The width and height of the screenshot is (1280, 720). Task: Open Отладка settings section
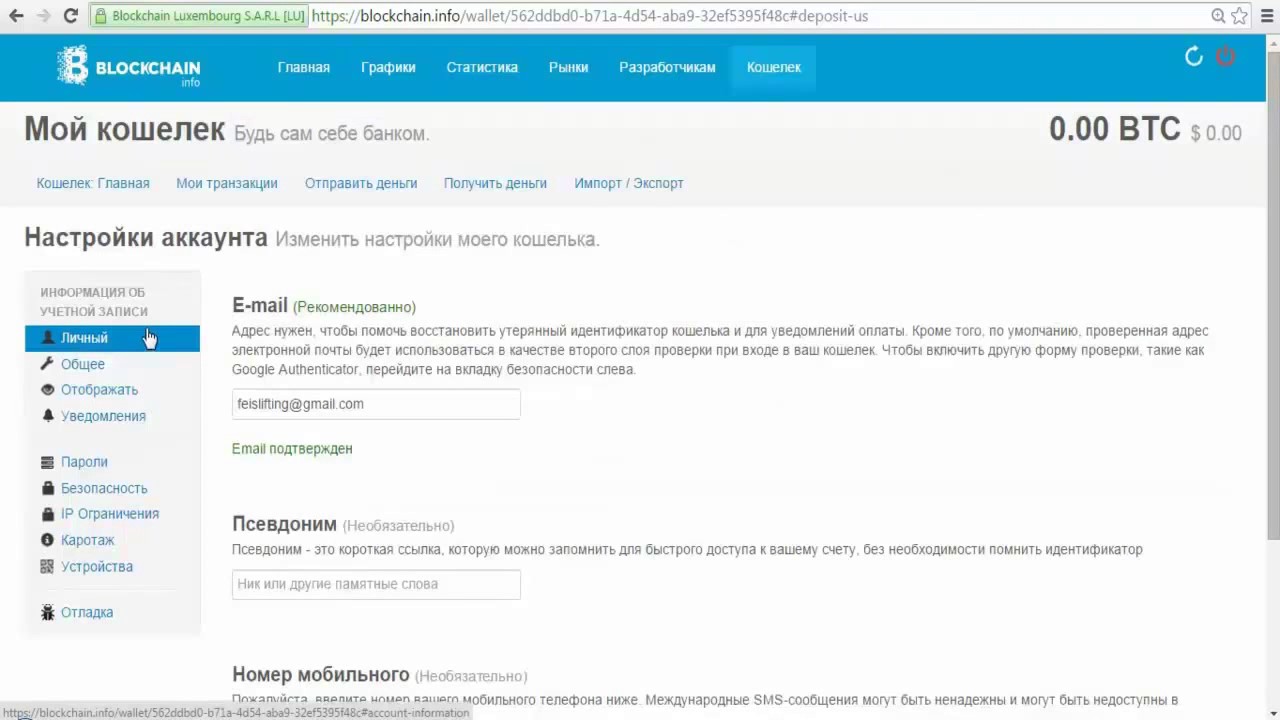[x=87, y=612]
